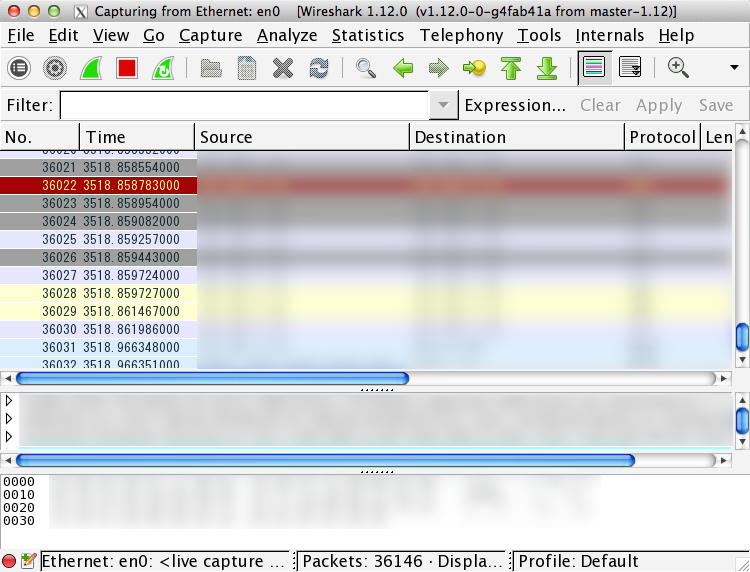Screen dimensions: 750x572
Task: Select packet 36022 row
Action: point(366,185)
